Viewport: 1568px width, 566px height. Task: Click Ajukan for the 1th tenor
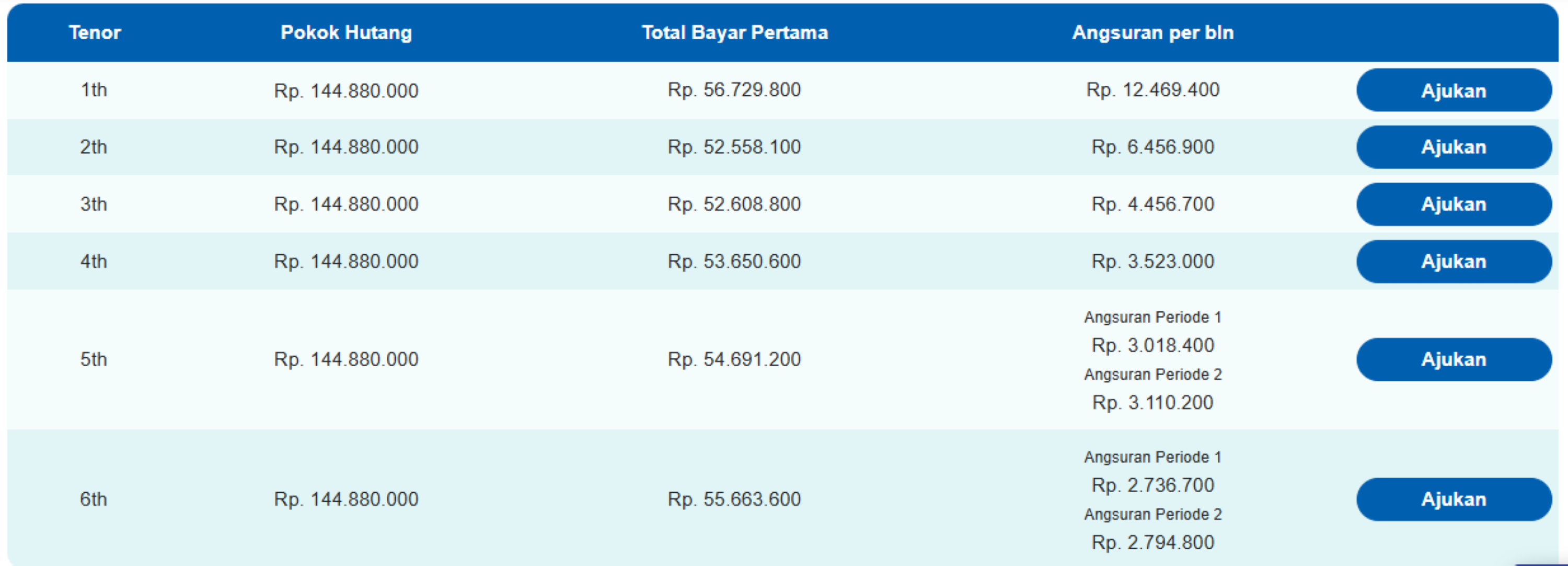[1454, 90]
